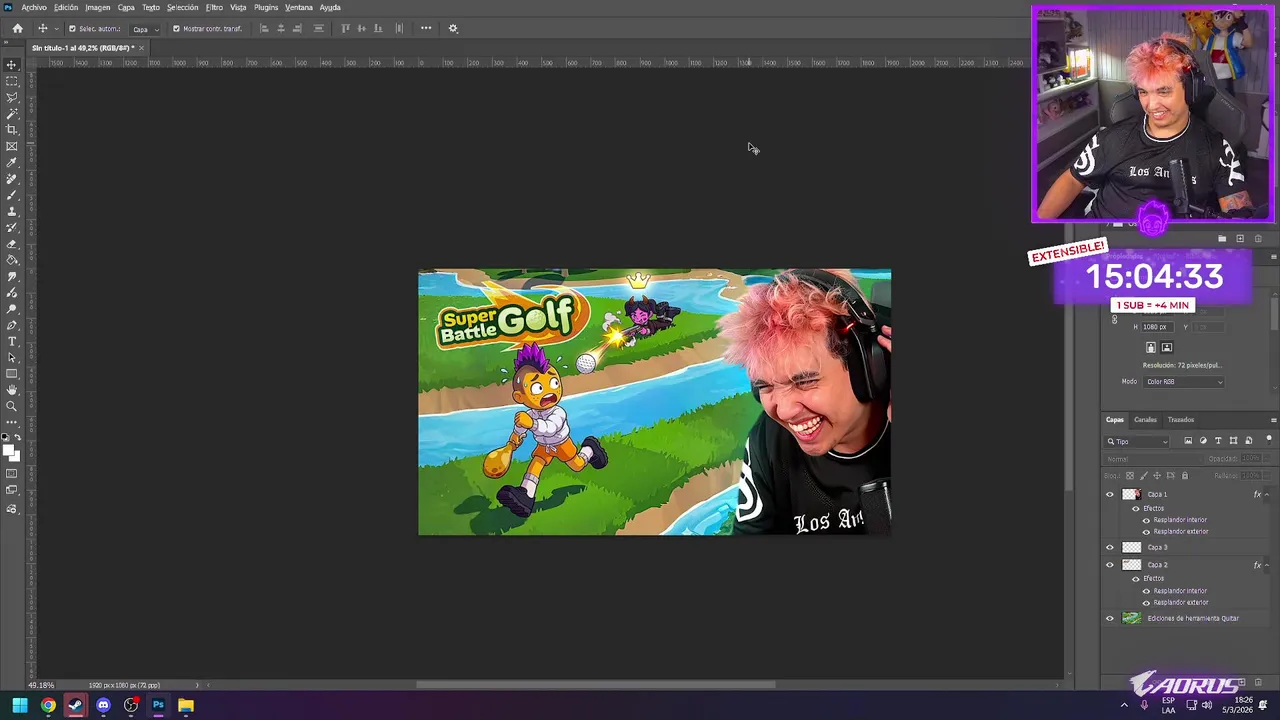Select the History Brush tool
Viewport: 1280px width, 720px height.
click(12, 227)
